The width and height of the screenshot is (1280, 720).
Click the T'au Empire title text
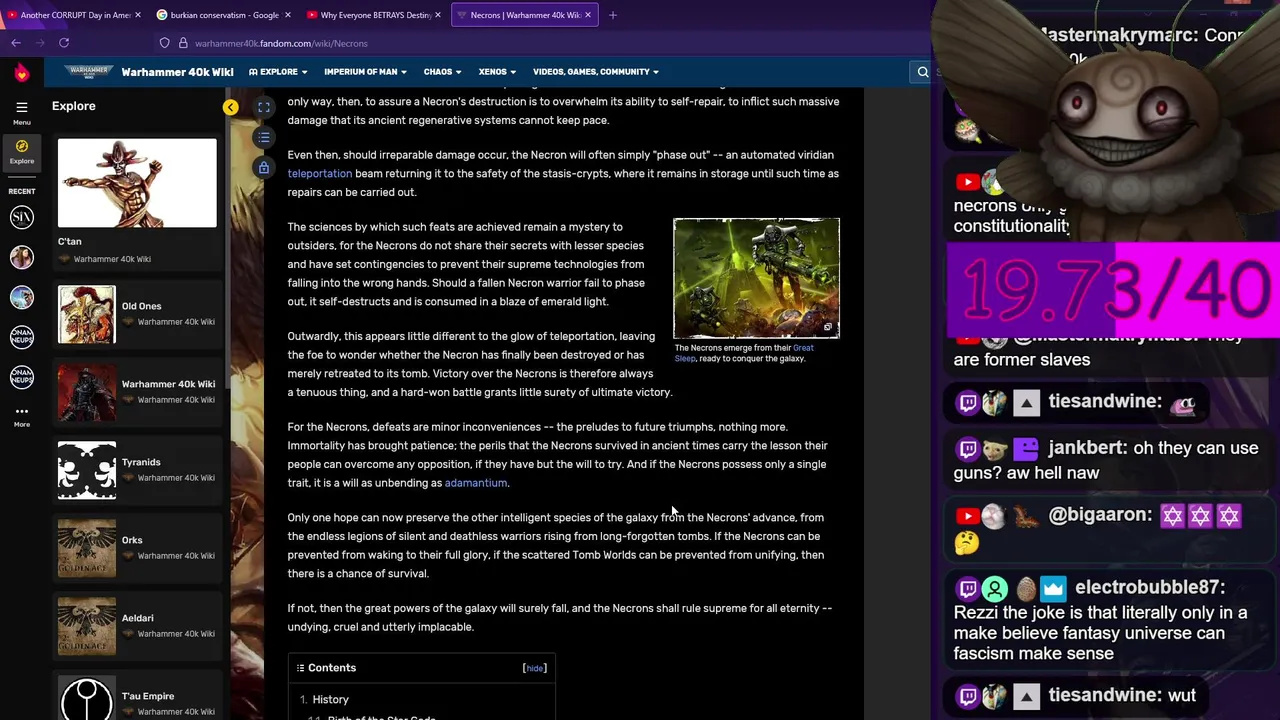(x=148, y=696)
